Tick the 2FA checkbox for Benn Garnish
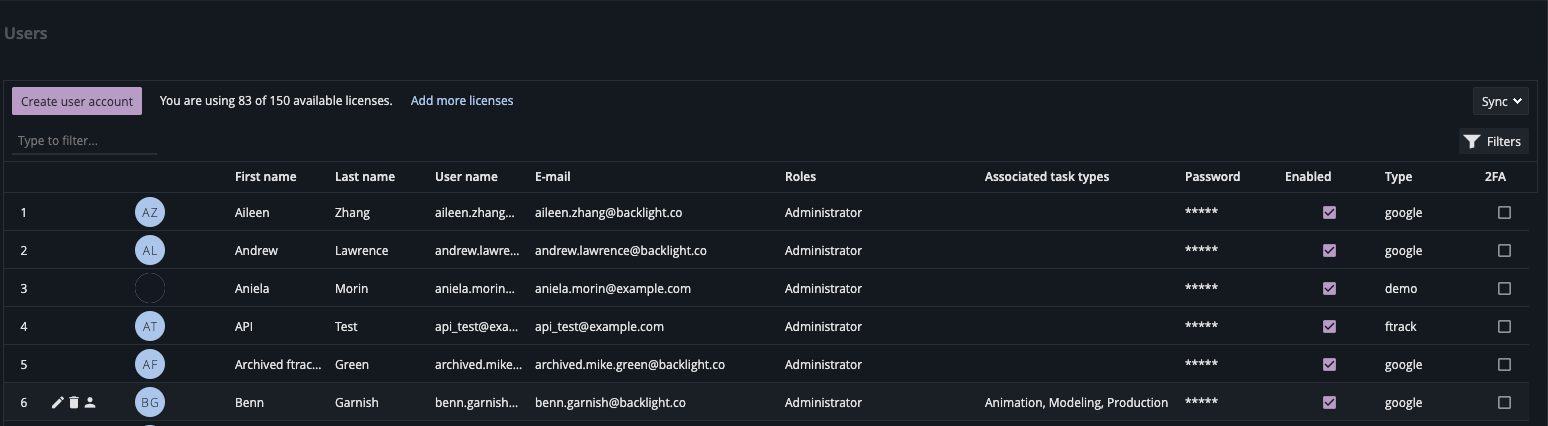Viewport: 1548px width, 426px height. coord(1504,402)
